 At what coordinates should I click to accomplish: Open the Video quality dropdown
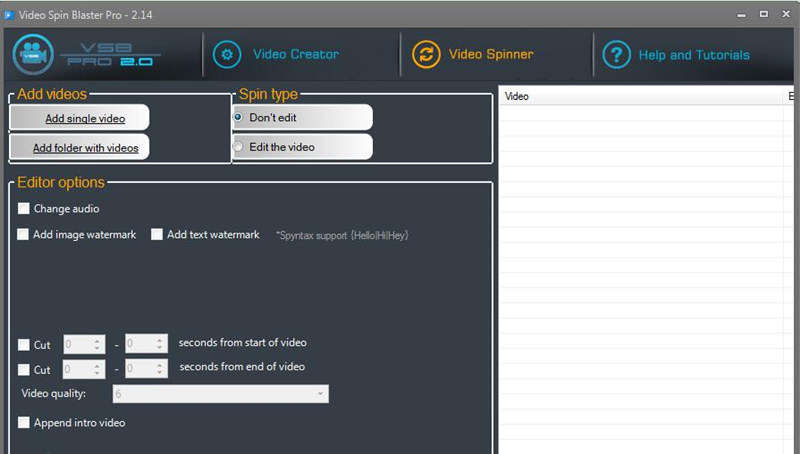220,394
